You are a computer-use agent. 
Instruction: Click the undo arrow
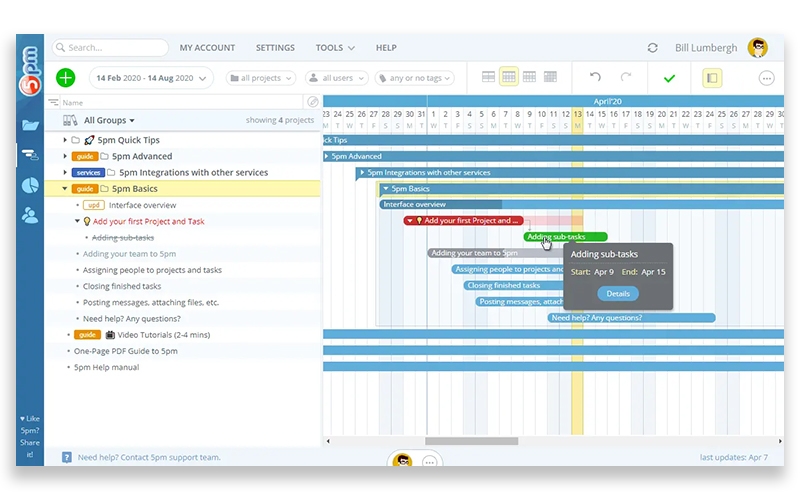(595, 77)
